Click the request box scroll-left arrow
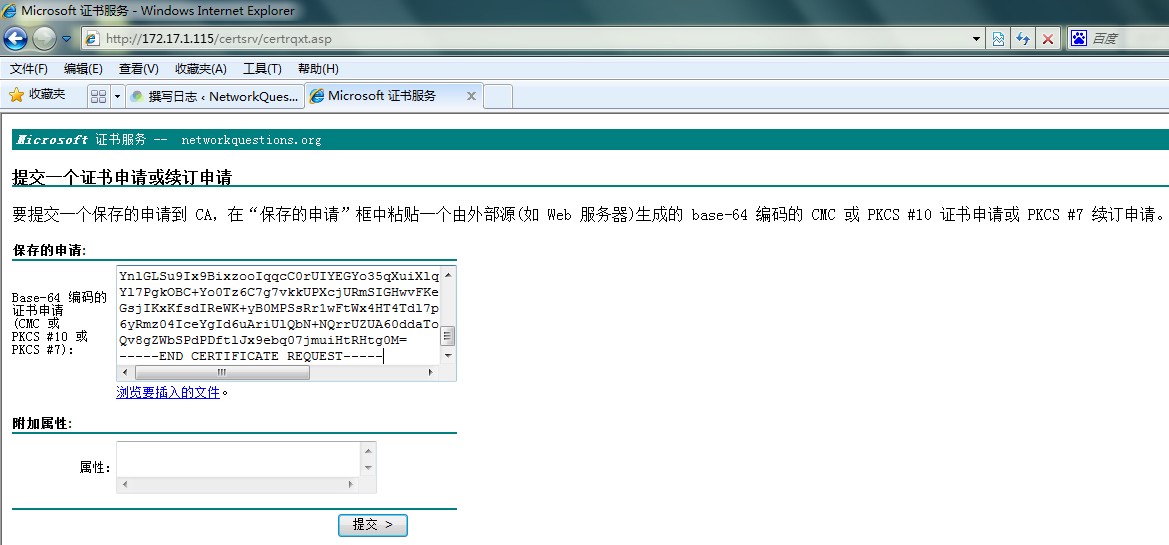This screenshot has width=1169, height=545. [x=125, y=372]
